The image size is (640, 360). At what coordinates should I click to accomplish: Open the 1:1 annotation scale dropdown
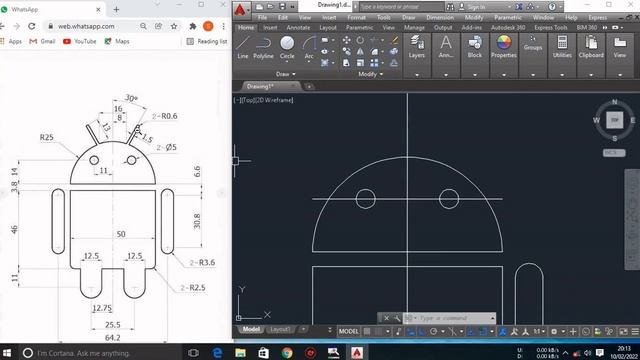click(539, 331)
